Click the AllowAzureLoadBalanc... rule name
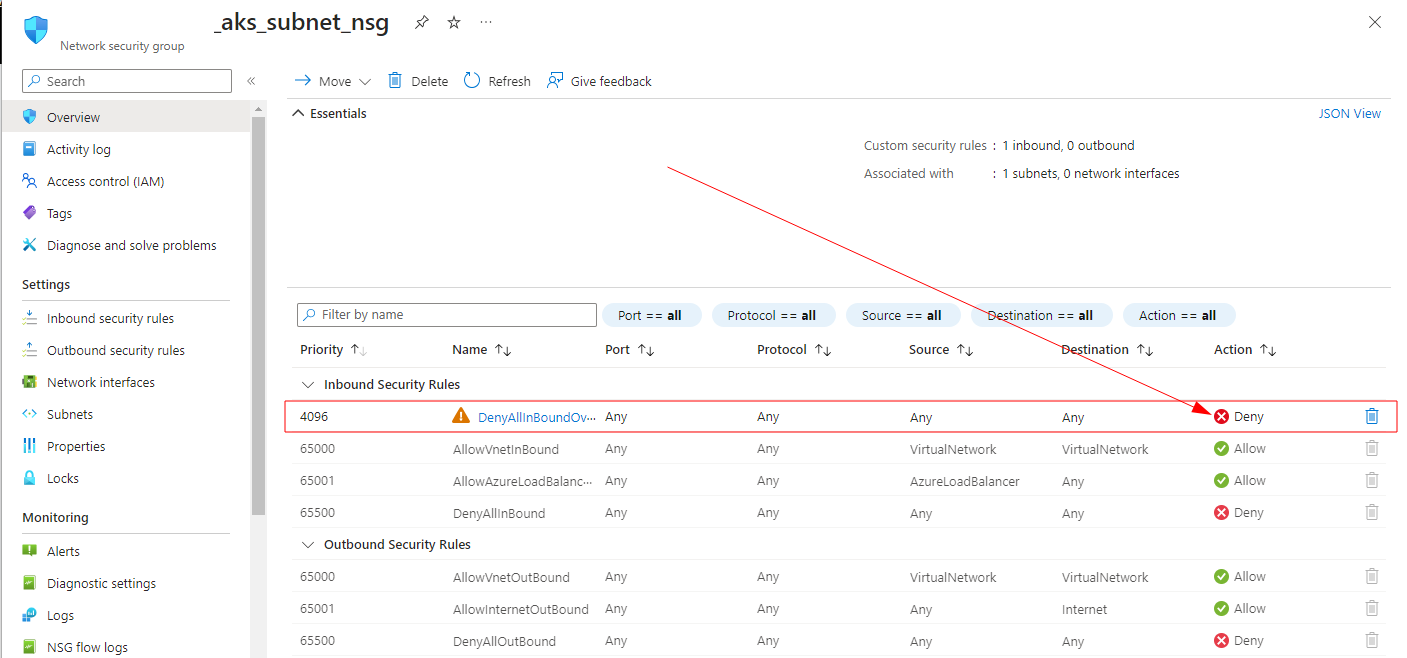 click(523, 481)
